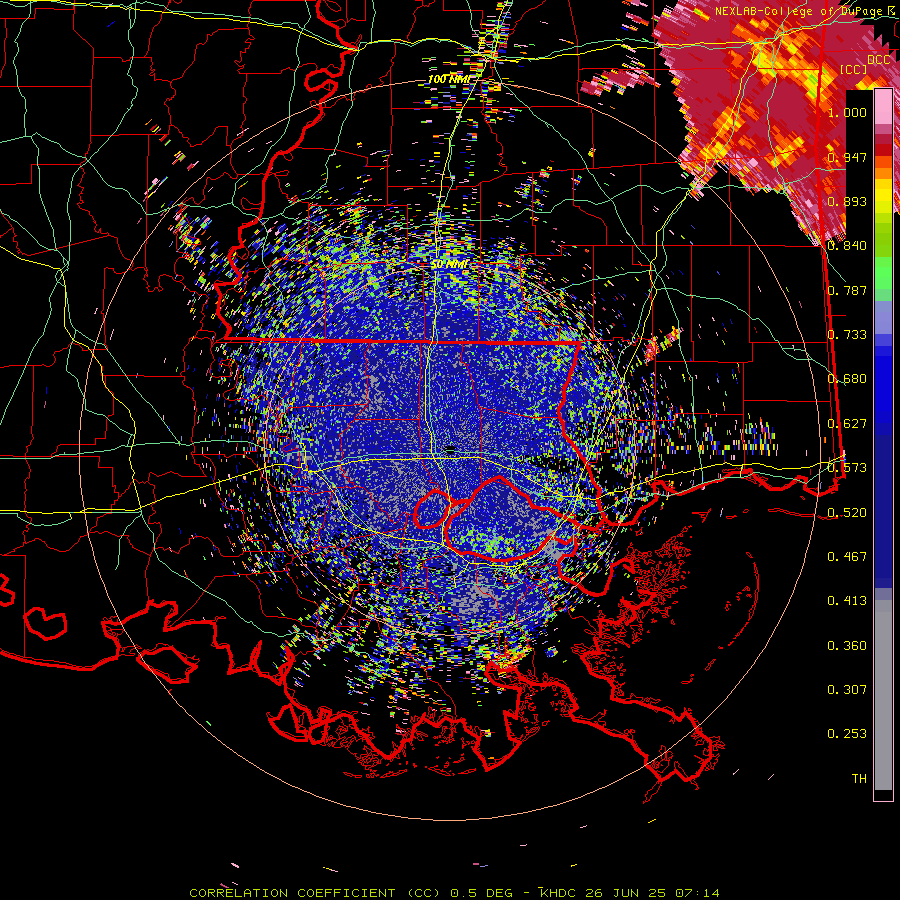Viewport: 900px width, 900px height.
Task: Click the 1.000 color scale label
Action: (x=847, y=112)
